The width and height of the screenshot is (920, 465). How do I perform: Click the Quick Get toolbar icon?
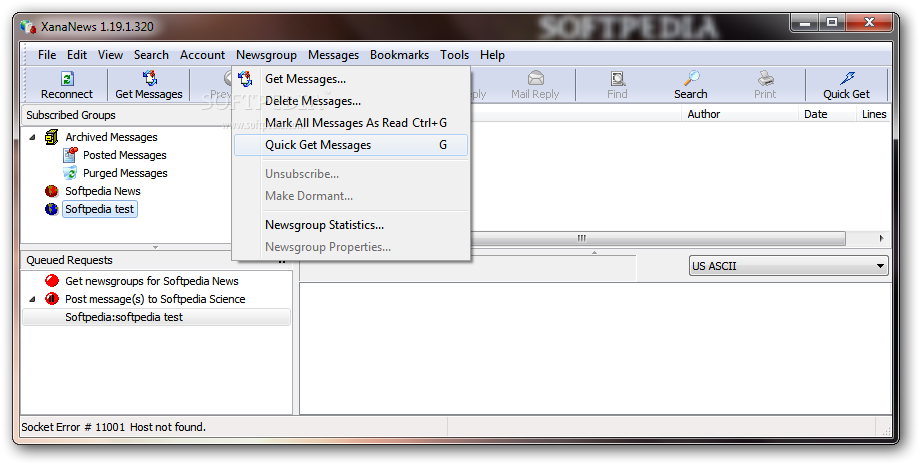(x=847, y=79)
